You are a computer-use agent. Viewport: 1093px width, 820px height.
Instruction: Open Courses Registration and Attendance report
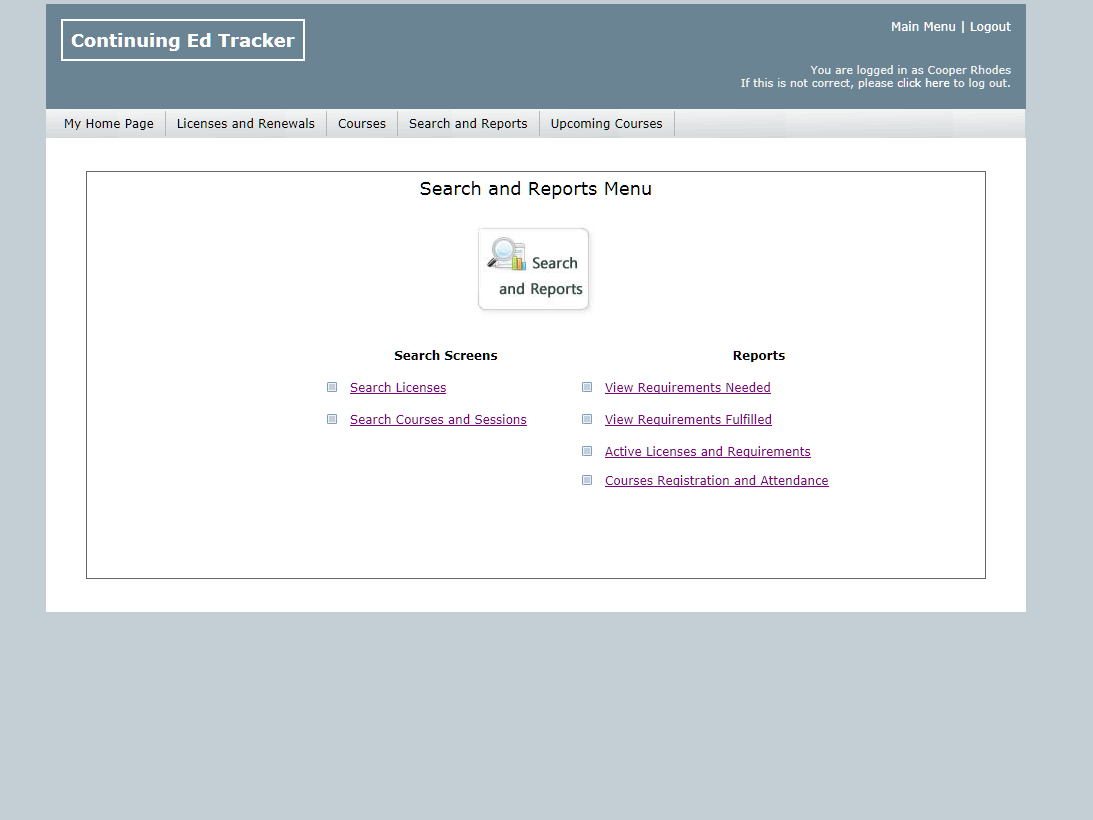(x=716, y=481)
